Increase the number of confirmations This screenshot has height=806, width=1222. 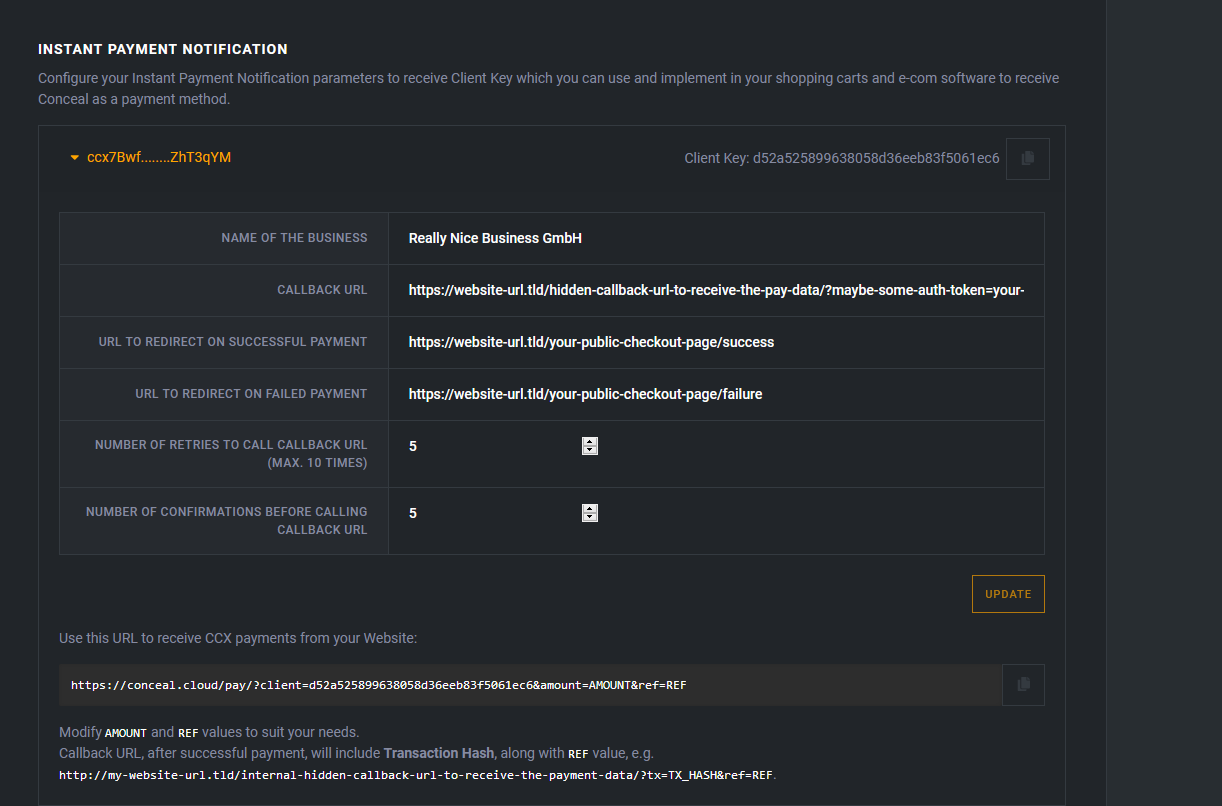590,509
